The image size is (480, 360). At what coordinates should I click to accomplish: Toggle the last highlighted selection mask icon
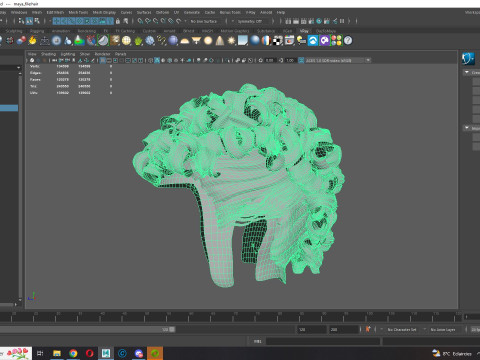[x=110, y=21]
